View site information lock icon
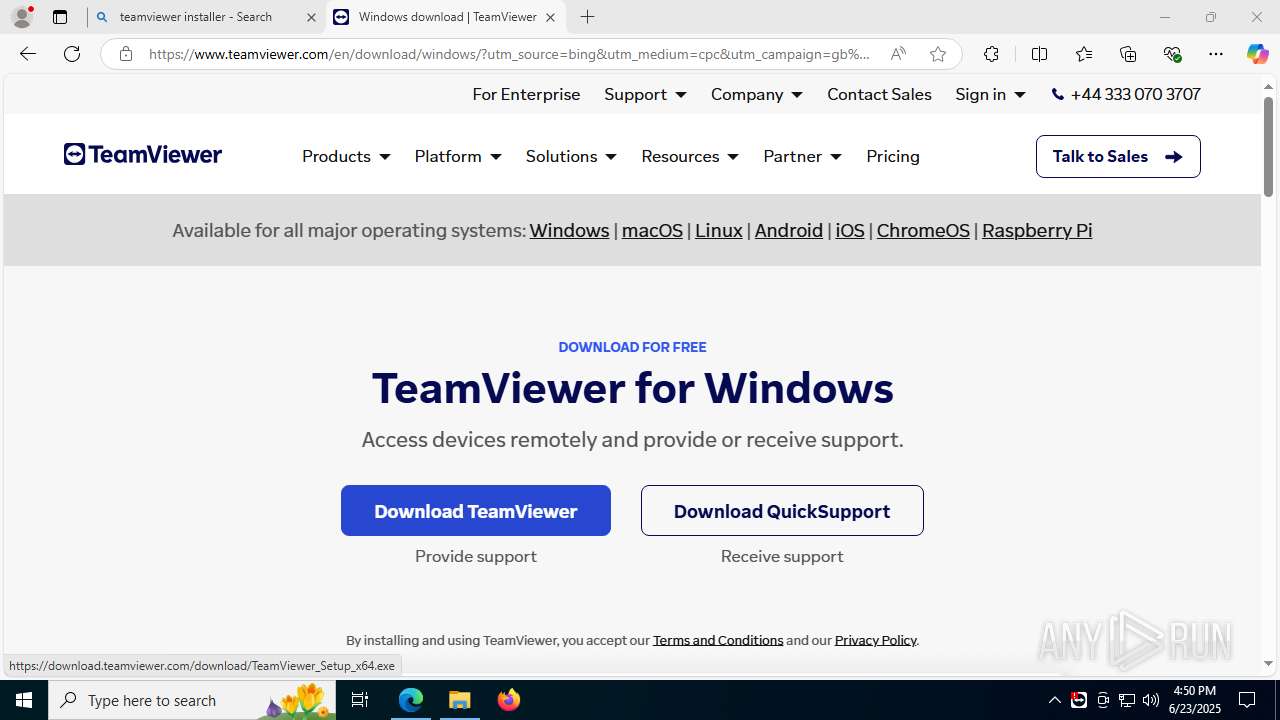 pos(126,54)
